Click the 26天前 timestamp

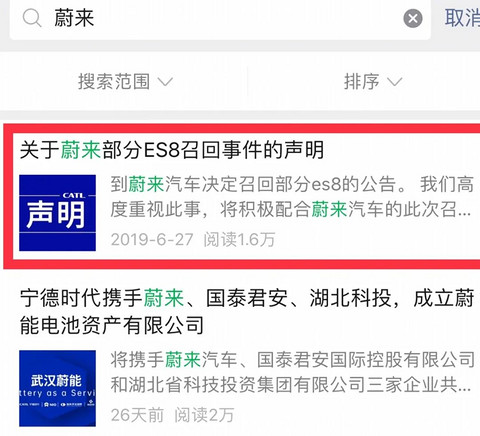tap(137, 415)
